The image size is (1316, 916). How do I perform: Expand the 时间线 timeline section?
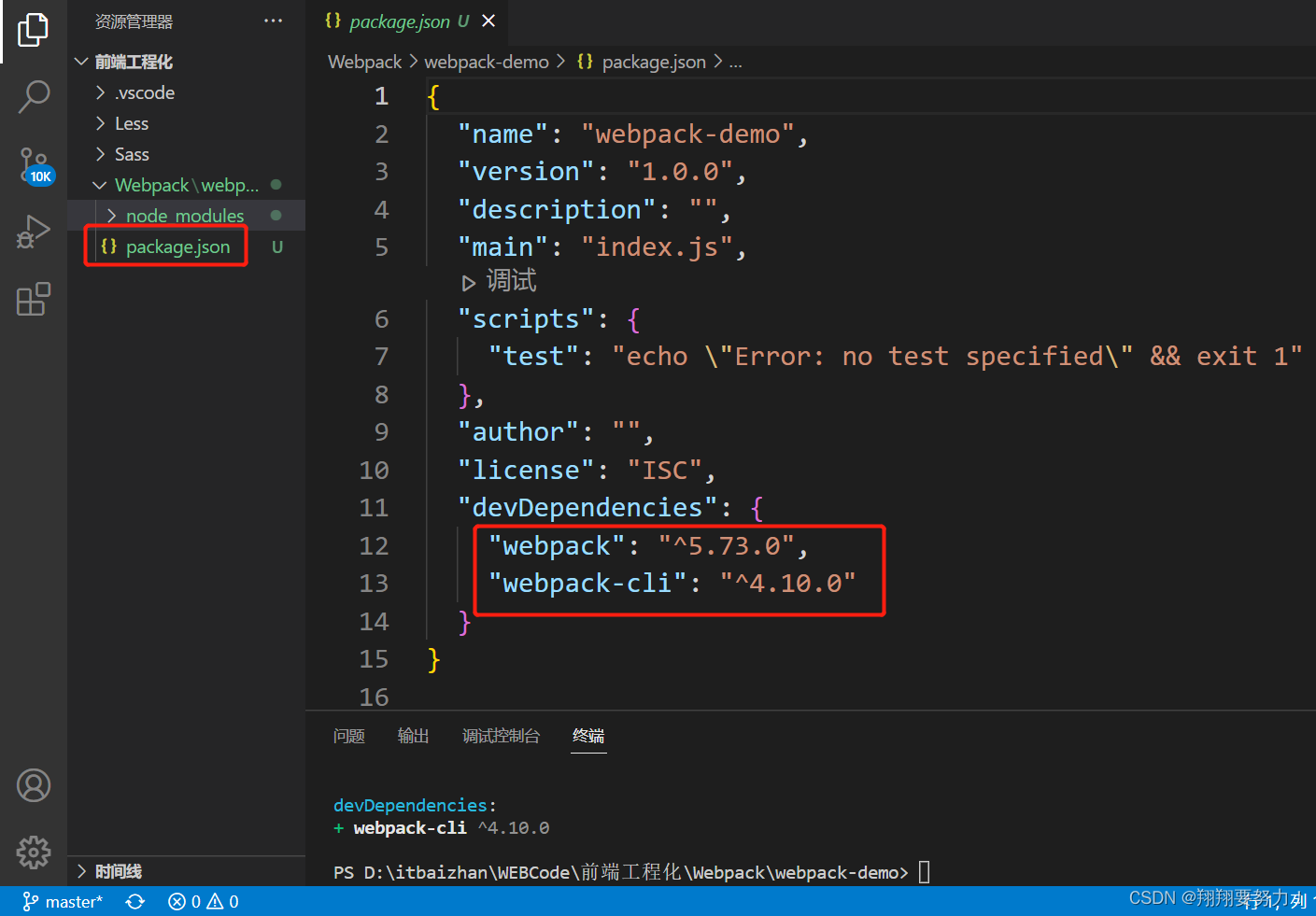[x=82, y=871]
